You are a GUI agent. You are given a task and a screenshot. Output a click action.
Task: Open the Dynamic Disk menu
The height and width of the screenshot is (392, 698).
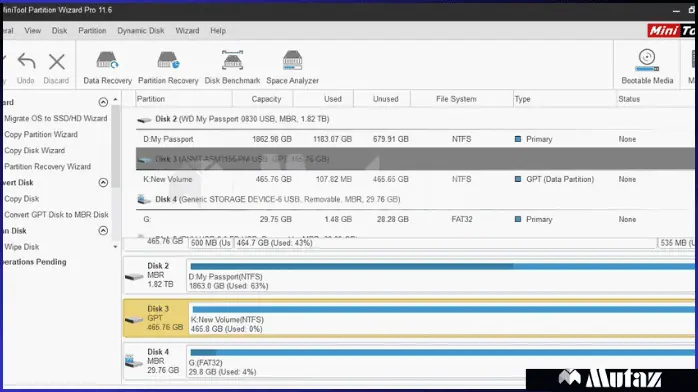coord(141,31)
